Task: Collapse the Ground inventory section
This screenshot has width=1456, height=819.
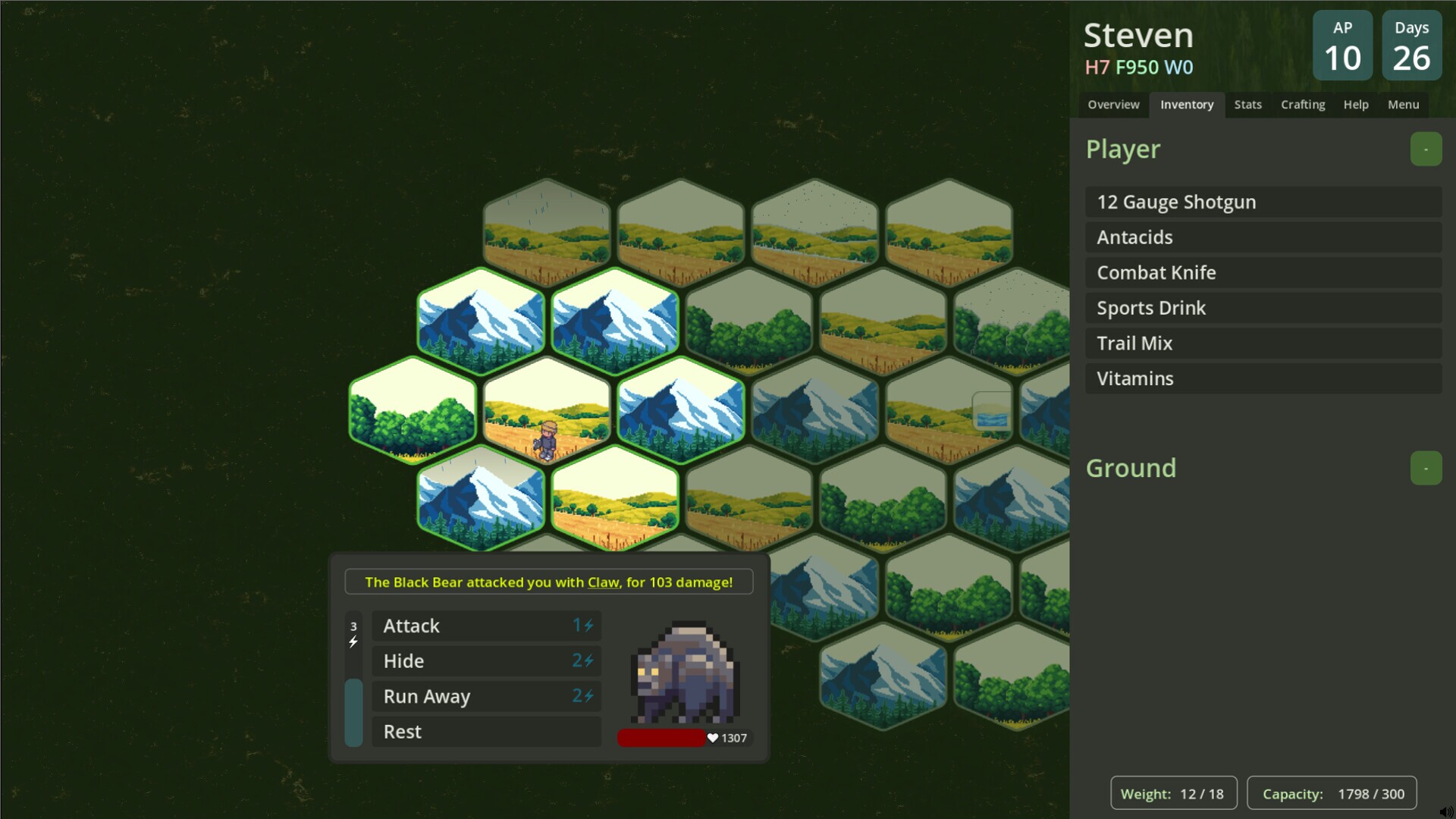Action: (x=1425, y=469)
